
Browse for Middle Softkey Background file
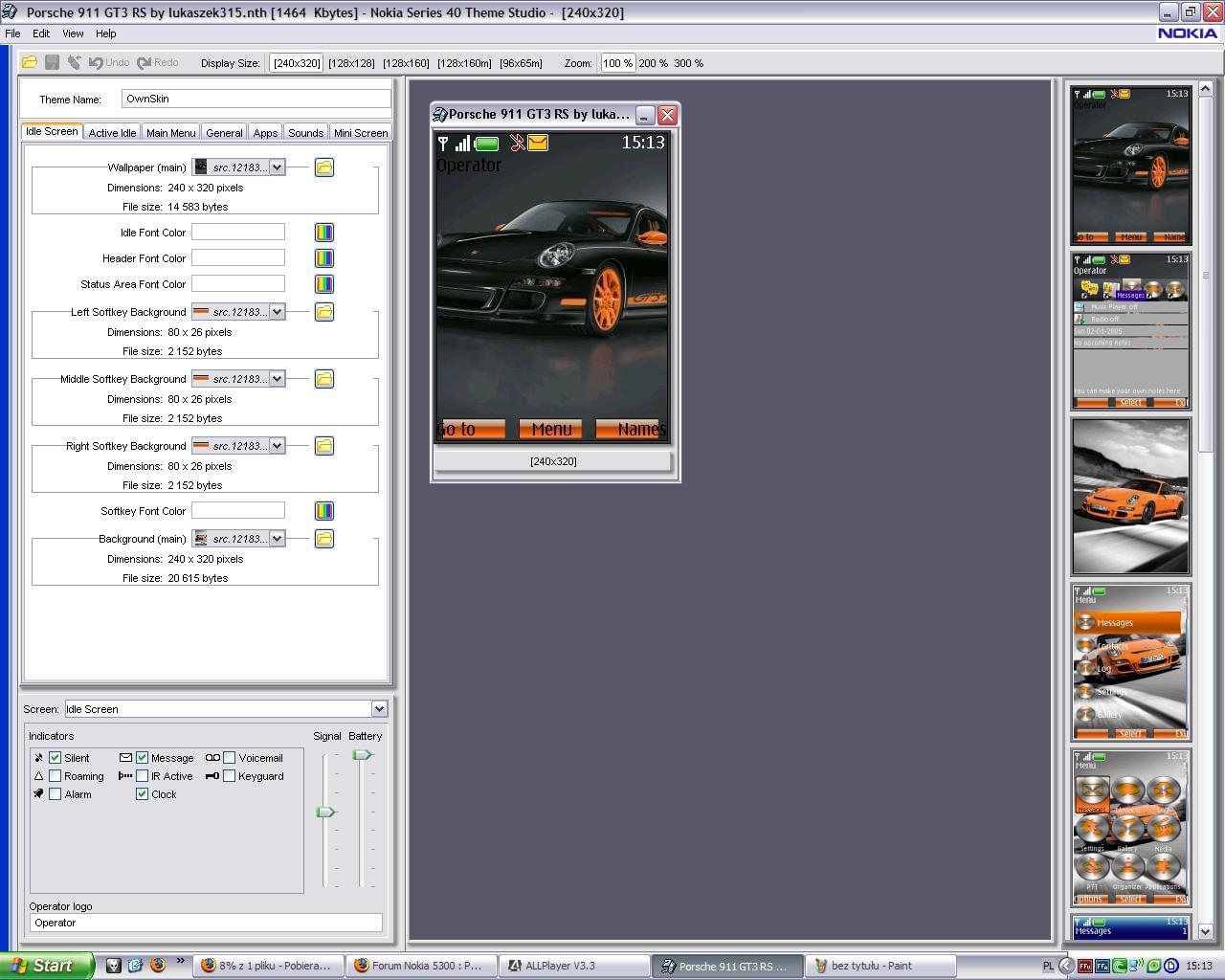pyautogui.click(x=324, y=379)
